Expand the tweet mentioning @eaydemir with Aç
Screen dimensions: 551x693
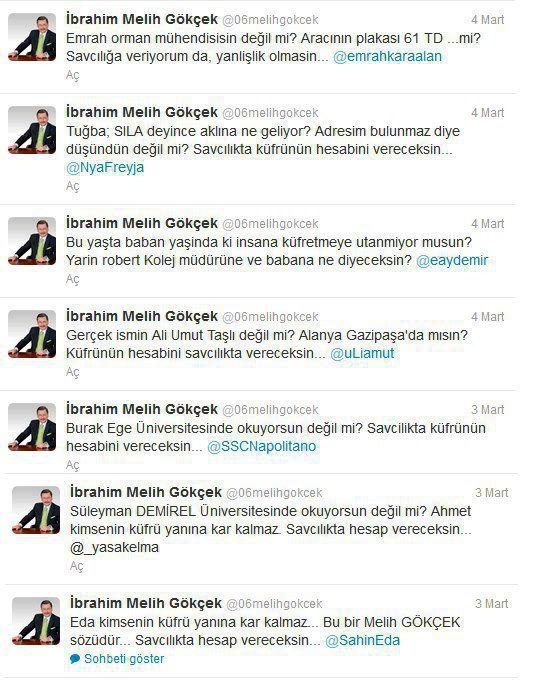(x=72, y=279)
